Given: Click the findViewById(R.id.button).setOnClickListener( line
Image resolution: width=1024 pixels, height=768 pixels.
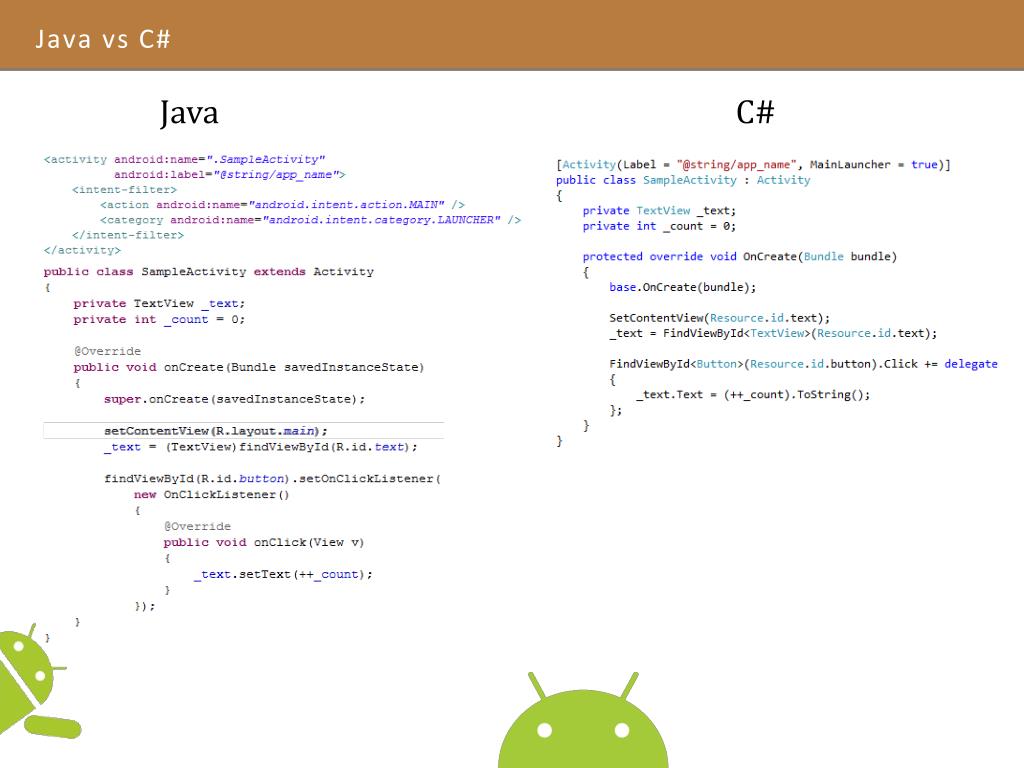Looking at the screenshot, I should 272,479.
